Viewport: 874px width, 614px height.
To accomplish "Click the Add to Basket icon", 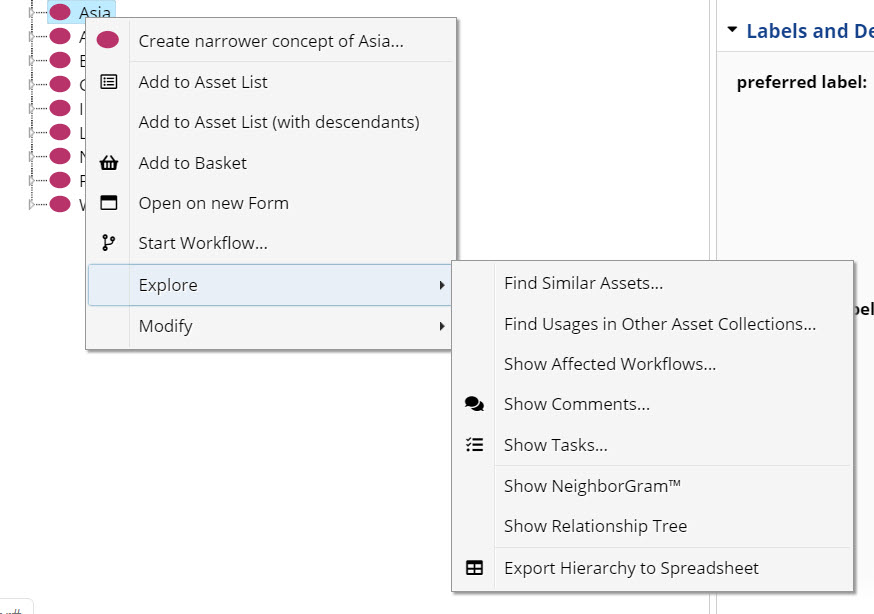I will click(x=109, y=163).
